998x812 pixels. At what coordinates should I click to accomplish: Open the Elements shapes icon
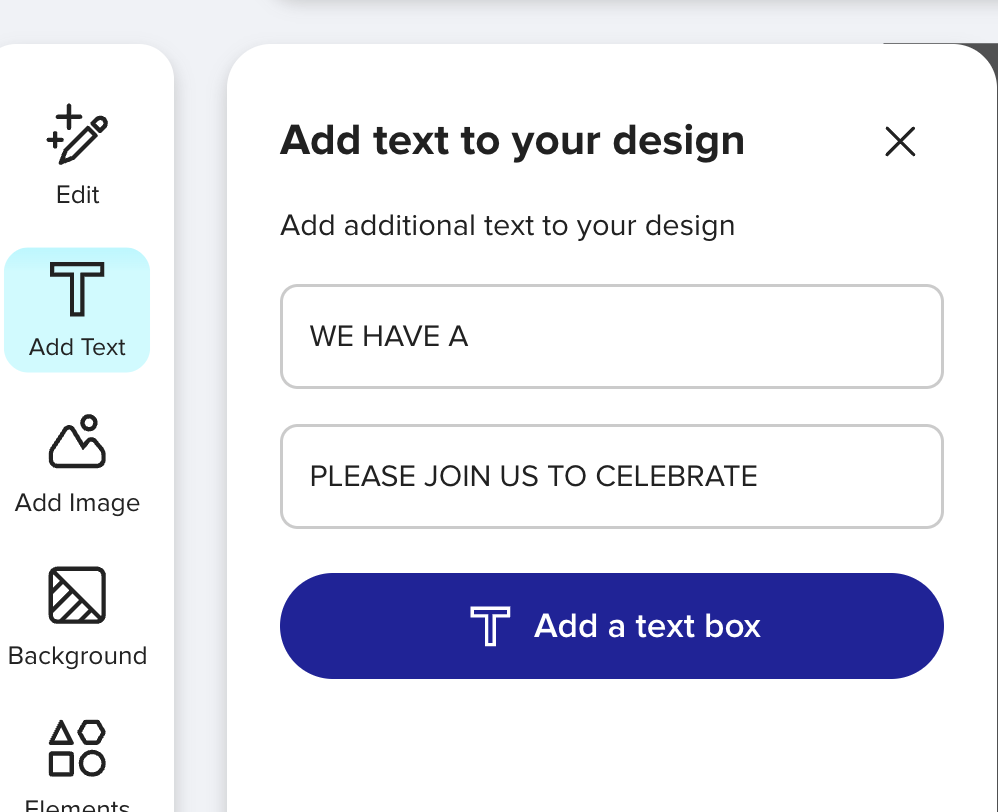(x=77, y=748)
